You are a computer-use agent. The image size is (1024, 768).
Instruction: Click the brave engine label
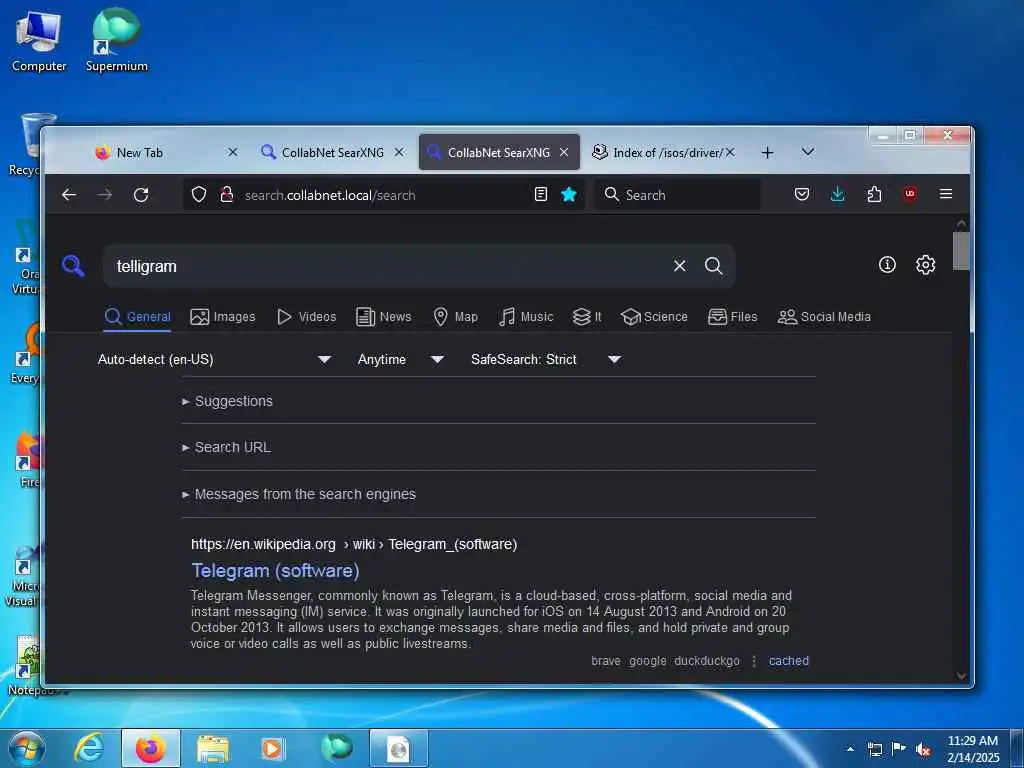[606, 661]
